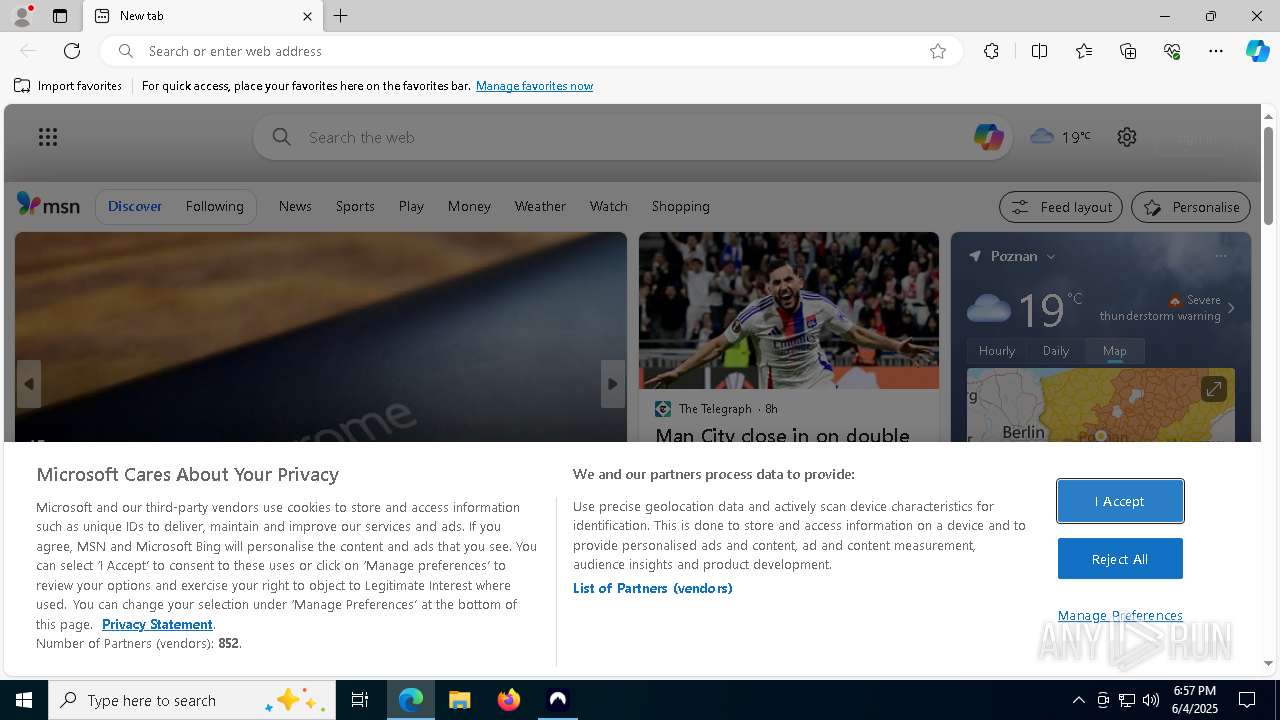Open the Microsoft apps grid launcher
1280x720 pixels.
[48, 137]
